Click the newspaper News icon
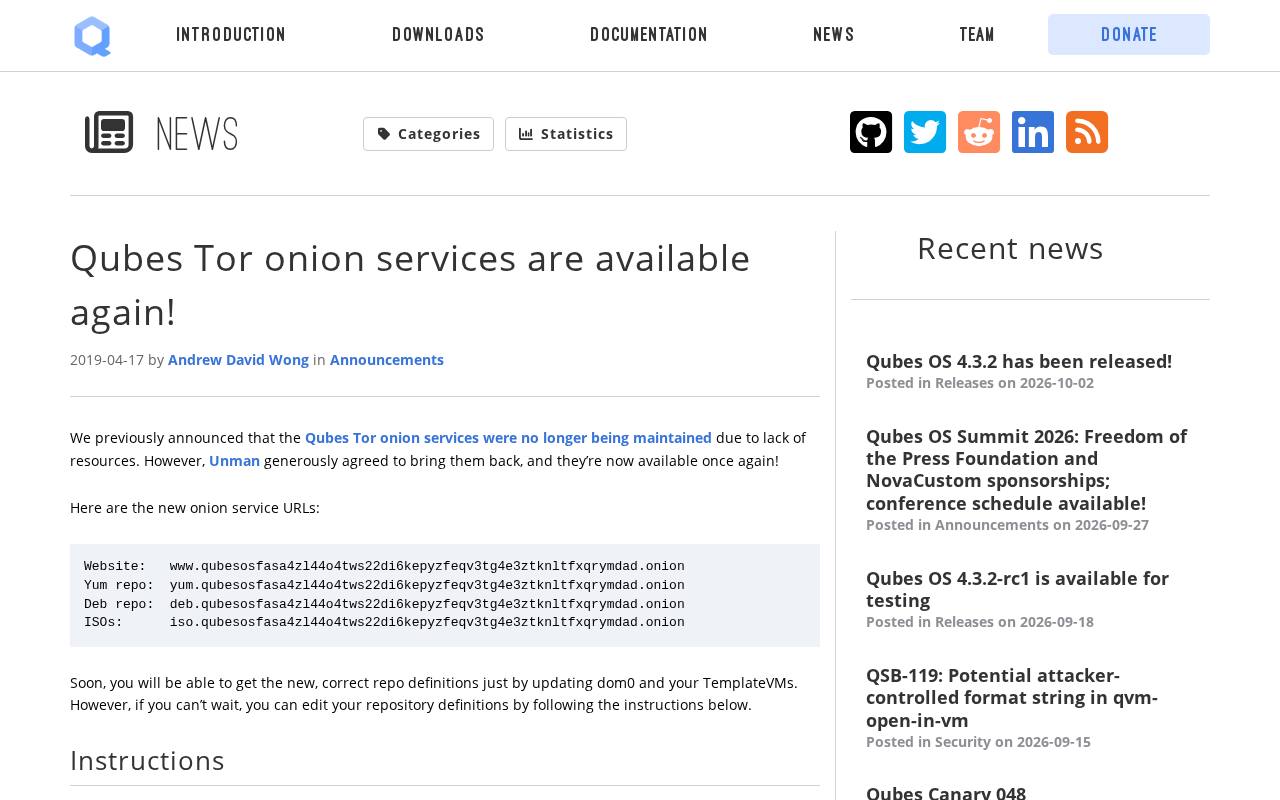 click(x=109, y=132)
